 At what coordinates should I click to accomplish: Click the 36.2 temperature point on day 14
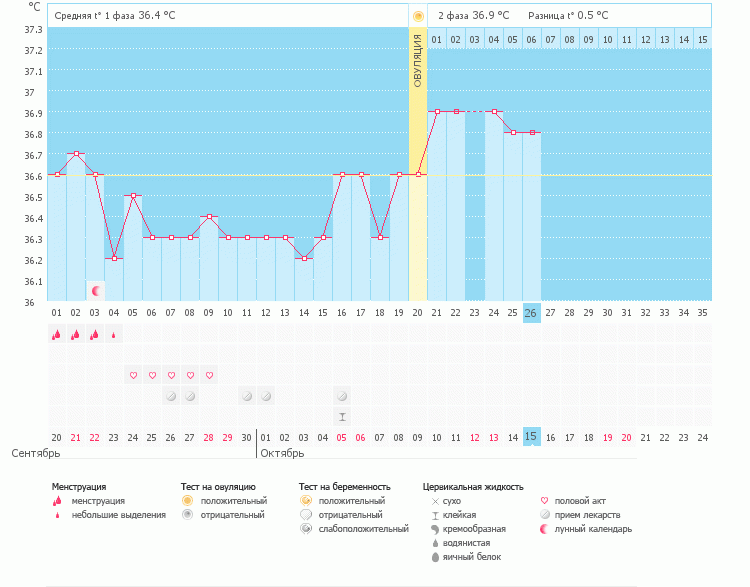pos(304,258)
